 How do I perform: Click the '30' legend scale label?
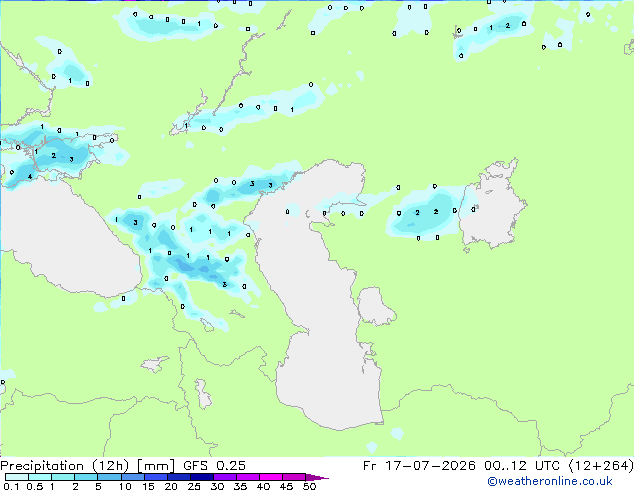[x=217, y=486]
